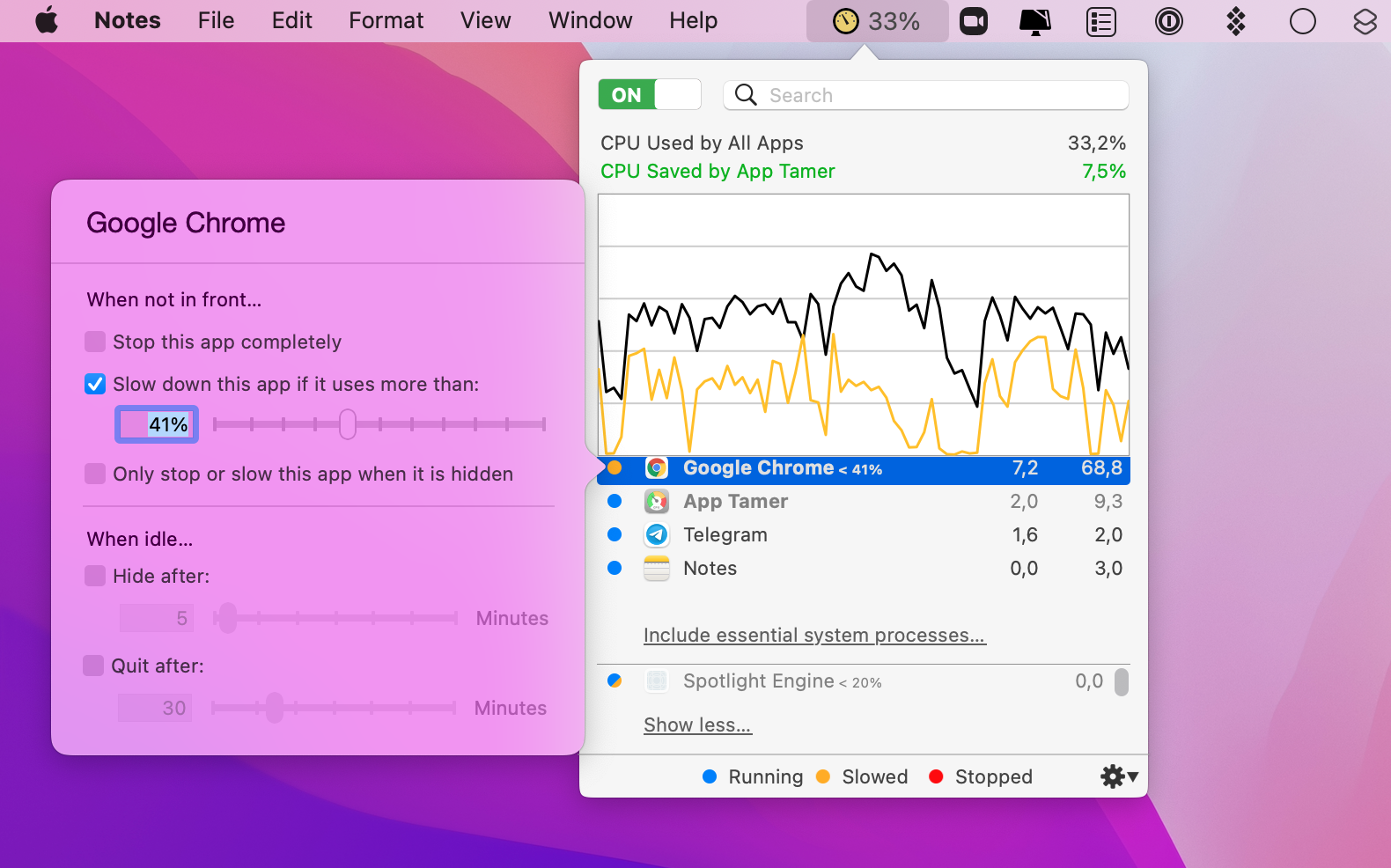Click the blue status dot for Telegram
The width and height of the screenshot is (1391, 868).
coord(615,535)
